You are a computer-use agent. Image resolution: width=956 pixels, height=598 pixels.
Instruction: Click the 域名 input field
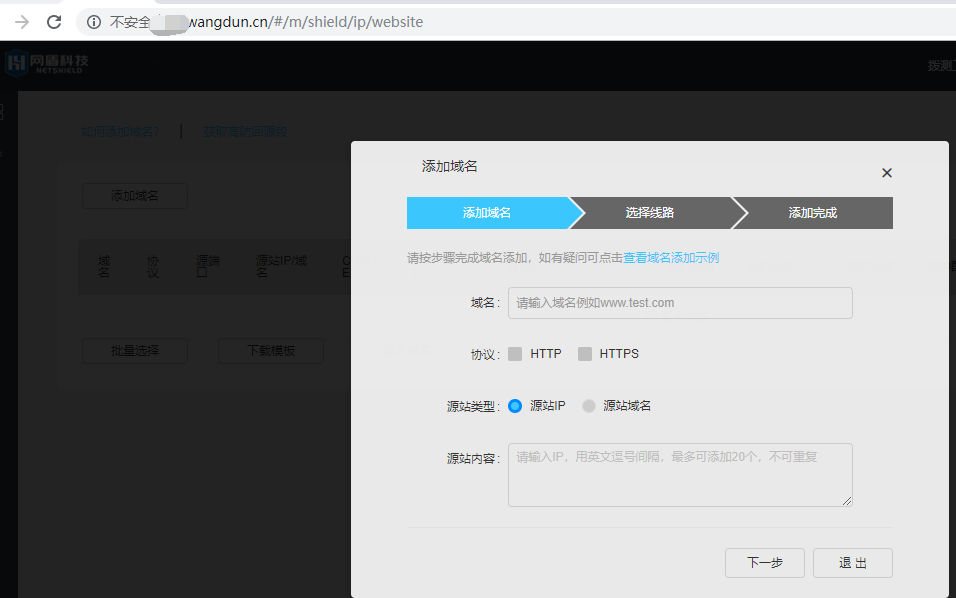[680, 303]
